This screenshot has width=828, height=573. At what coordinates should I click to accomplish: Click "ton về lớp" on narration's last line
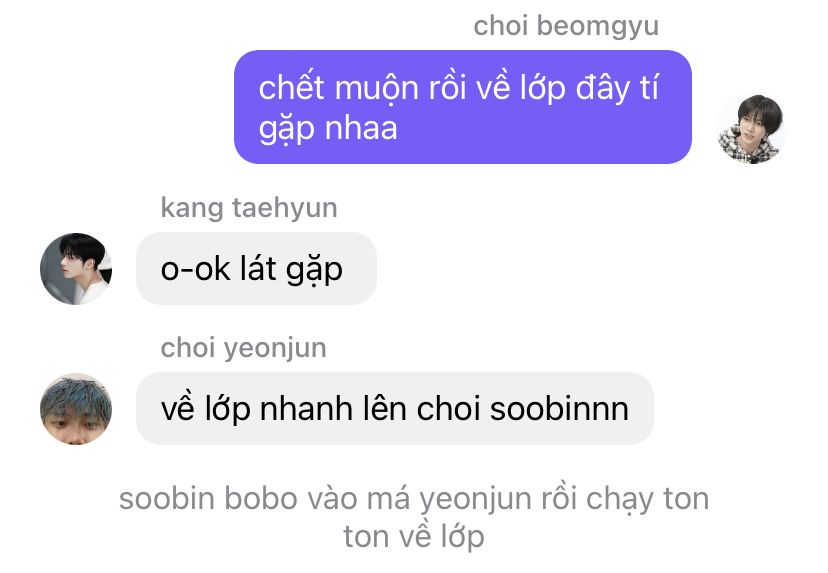[413, 537]
